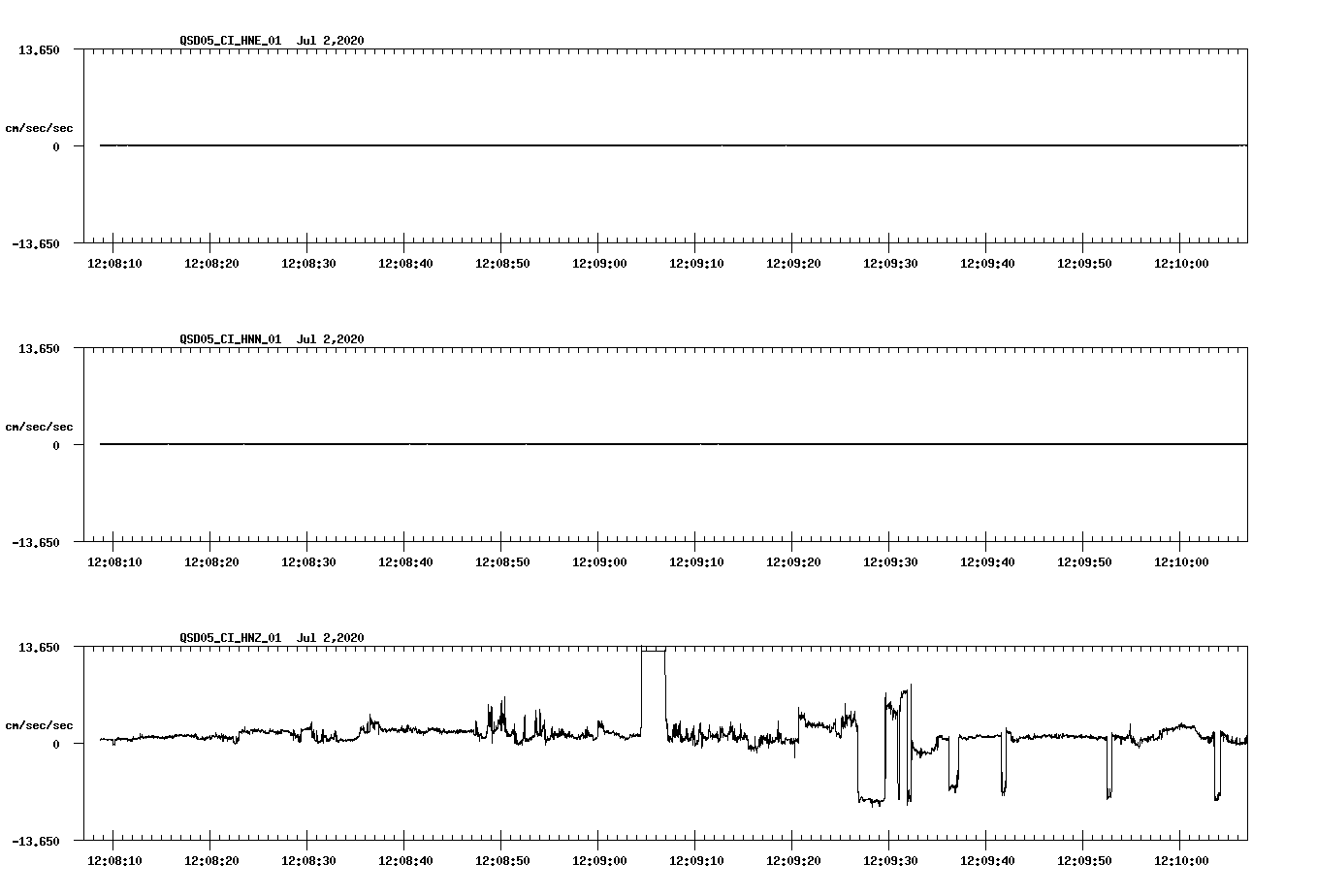Click 12:08:30 time label under HNZ plot
Screen dimensions: 1317x896
[x=308, y=861]
